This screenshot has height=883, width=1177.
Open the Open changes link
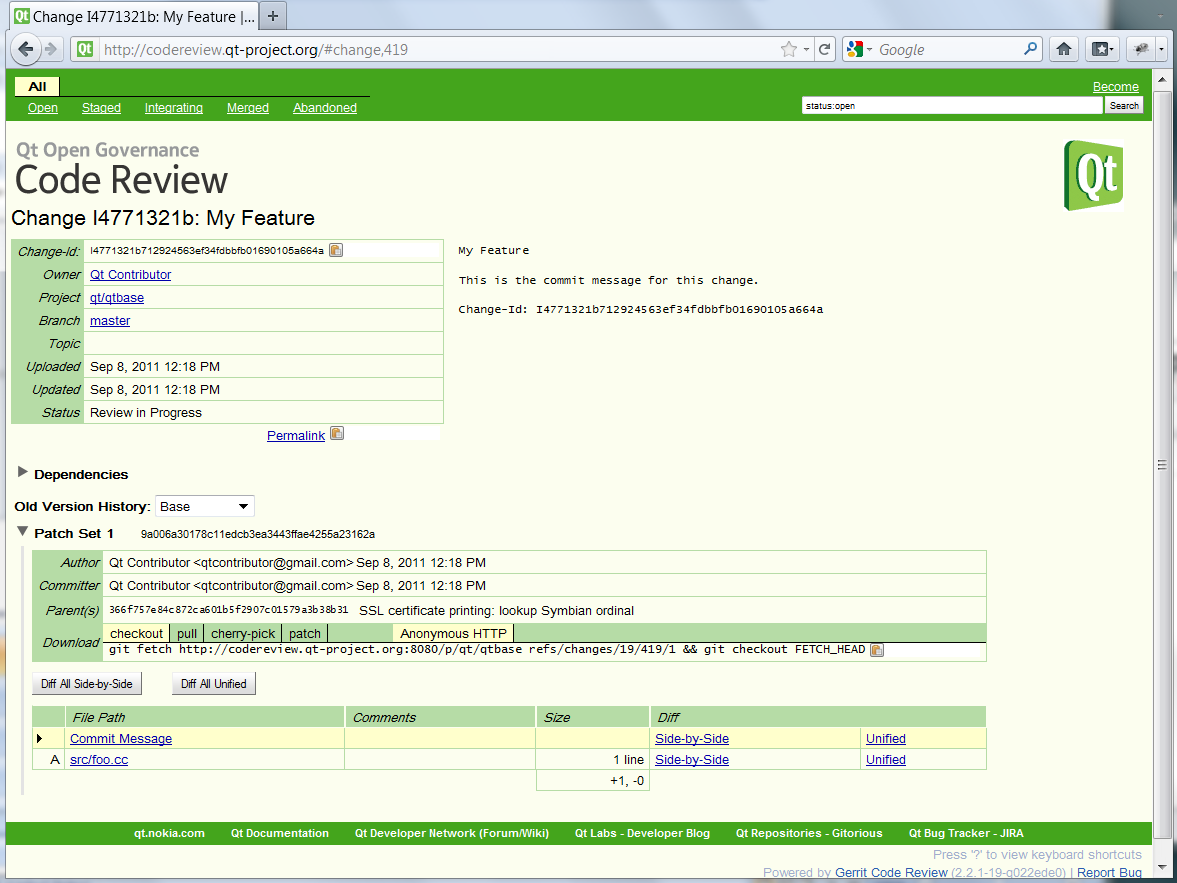[43, 107]
